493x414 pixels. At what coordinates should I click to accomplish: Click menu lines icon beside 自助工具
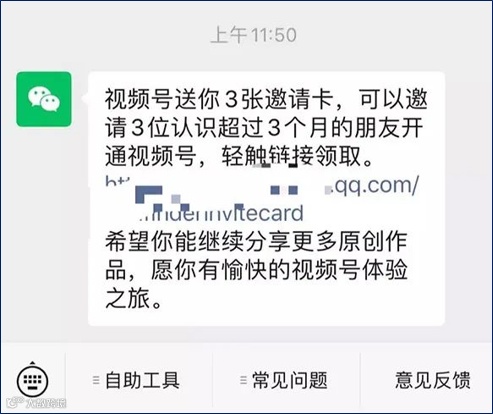pos(96,380)
